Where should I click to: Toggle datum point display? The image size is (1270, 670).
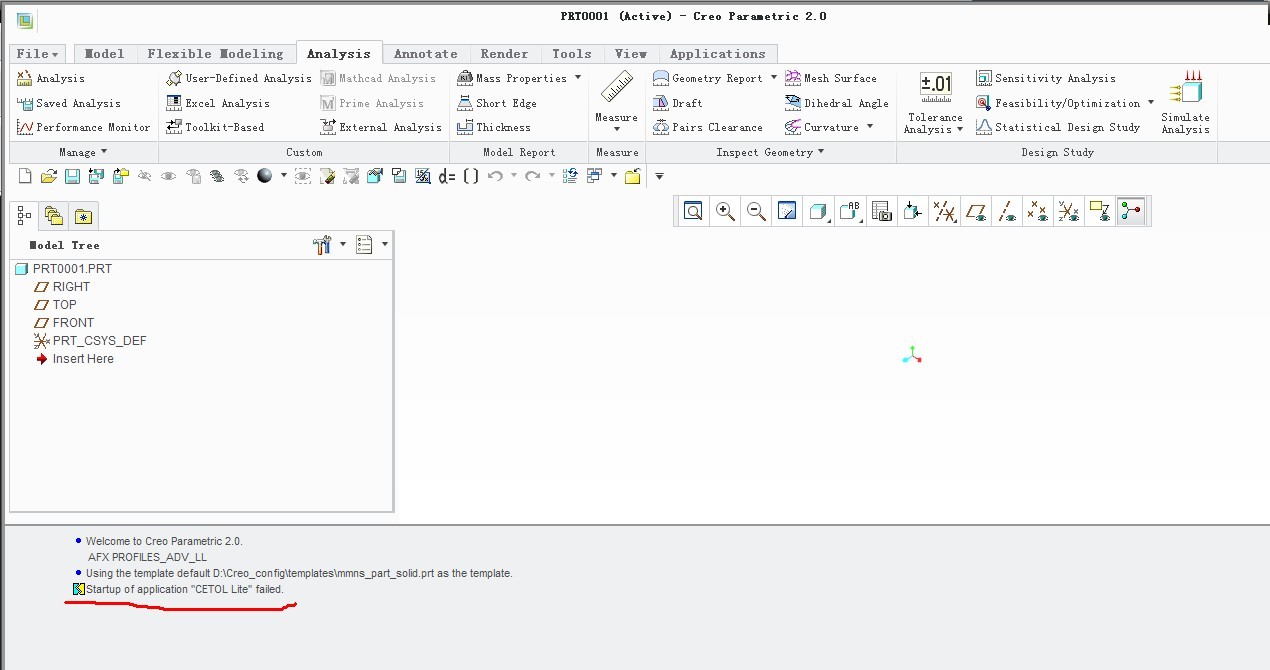click(x=1037, y=211)
